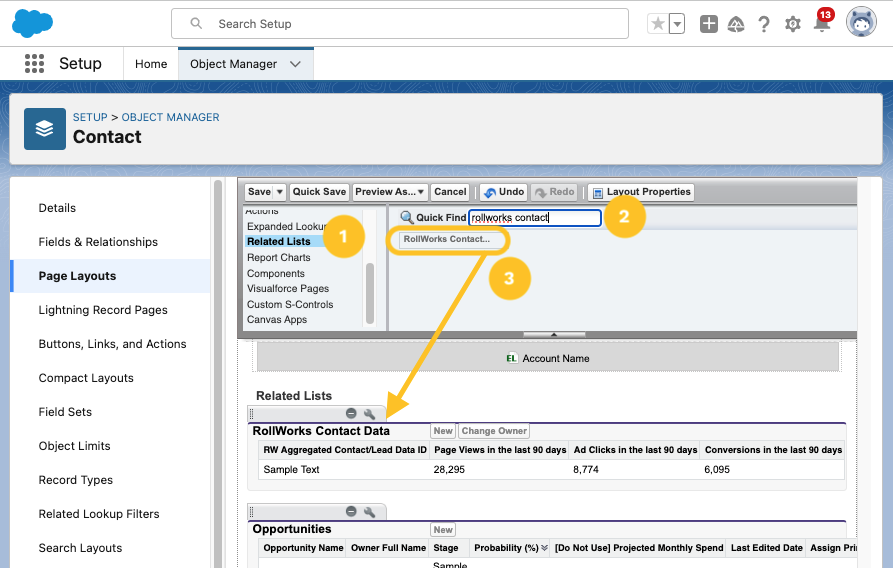Click the user avatar profile icon
This screenshot has height=568, width=893.
click(x=860, y=22)
